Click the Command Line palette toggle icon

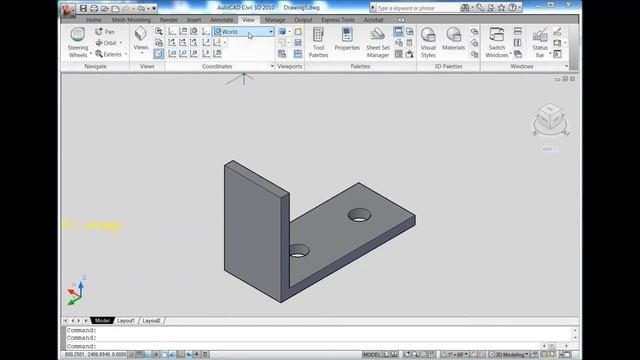pos(398,31)
